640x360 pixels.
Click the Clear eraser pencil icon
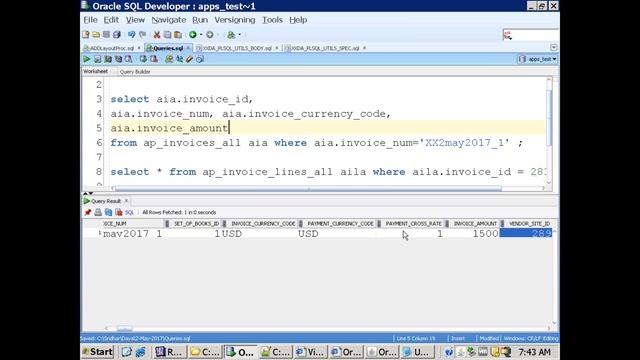[x=189, y=59]
